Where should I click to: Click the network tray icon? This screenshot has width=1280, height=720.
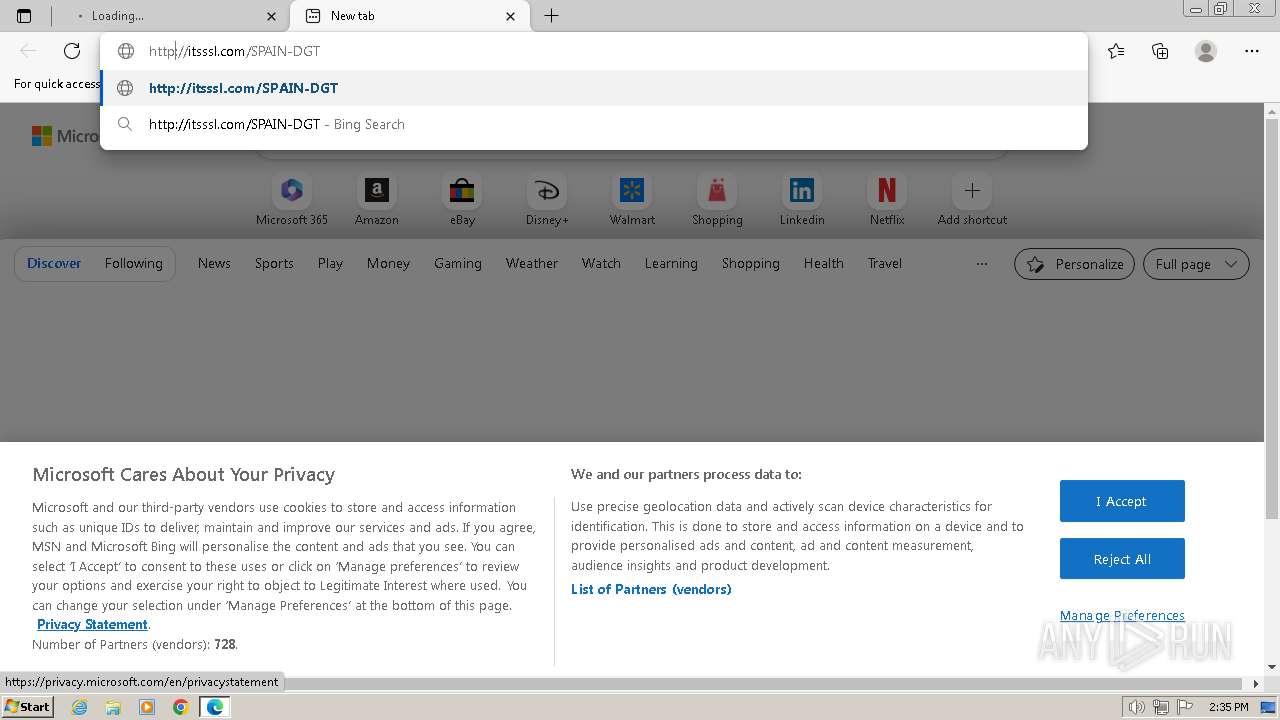tap(1161, 707)
